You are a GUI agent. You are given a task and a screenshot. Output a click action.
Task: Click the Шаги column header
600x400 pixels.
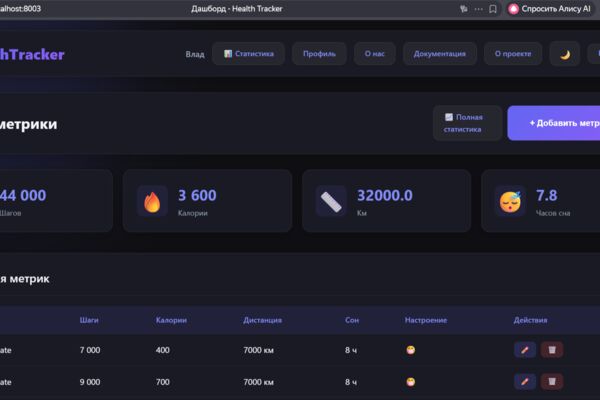pyautogui.click(x=89, y=320)
